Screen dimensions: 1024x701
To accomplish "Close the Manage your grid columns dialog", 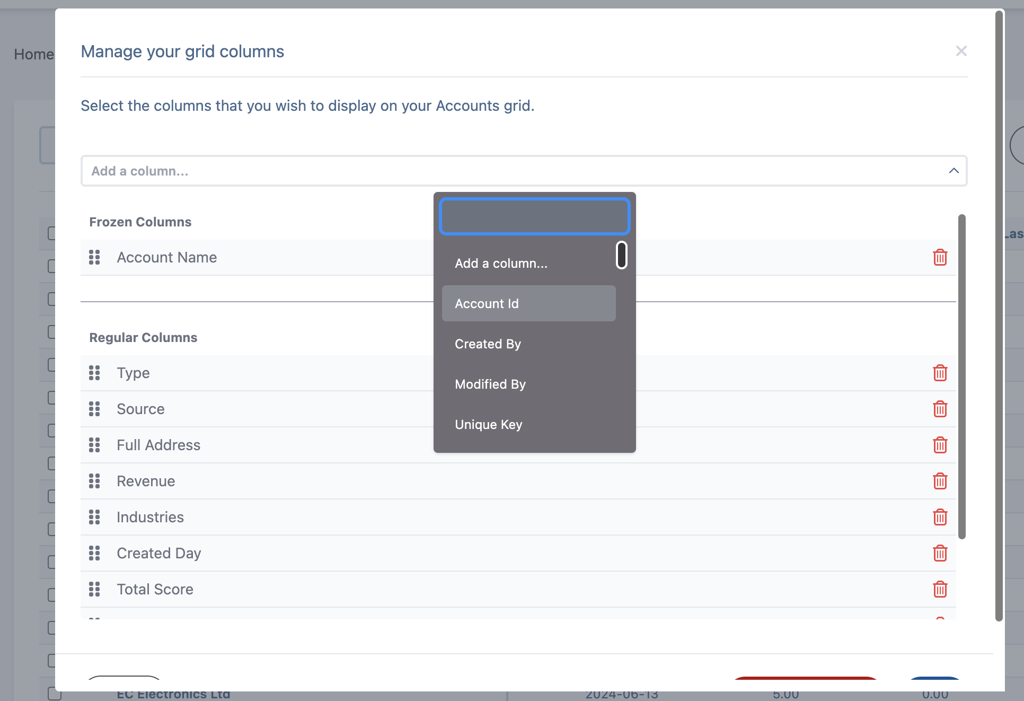I will tap(961, 51).
